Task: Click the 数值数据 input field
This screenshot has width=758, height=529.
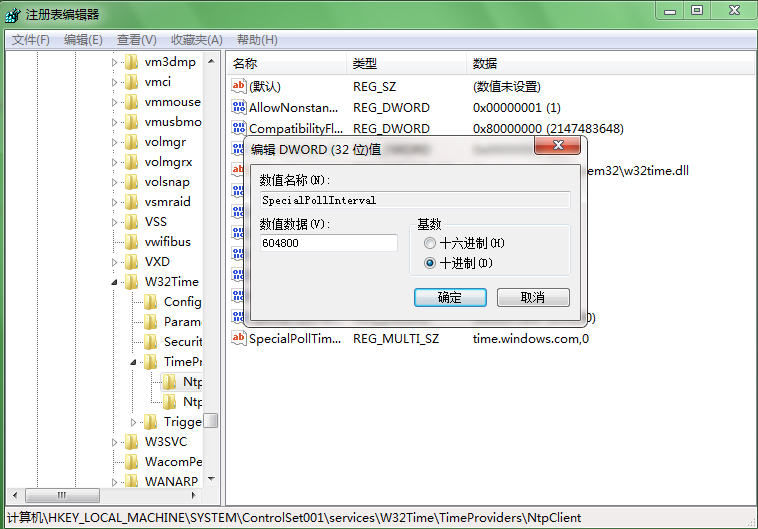Action: pos(328,243)
